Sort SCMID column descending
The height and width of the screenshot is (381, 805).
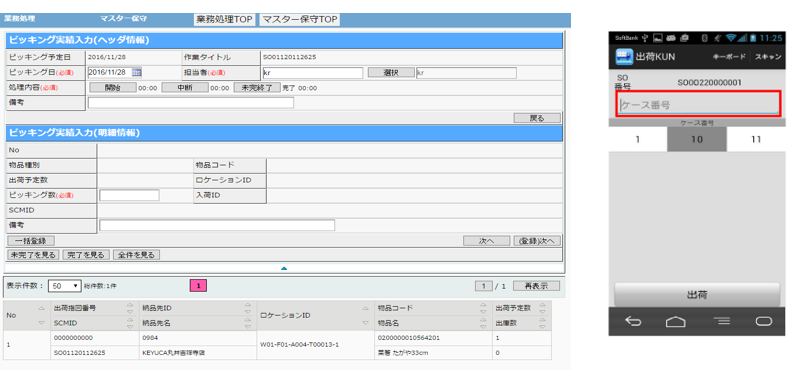(130, 326)
